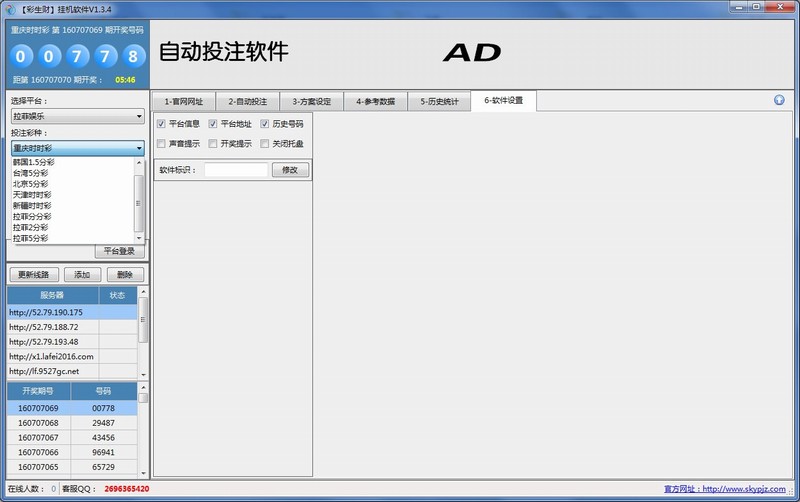This screenshot has height=502, width=800.
Task: Click the 修改 modify button
Action: point(290,170)
